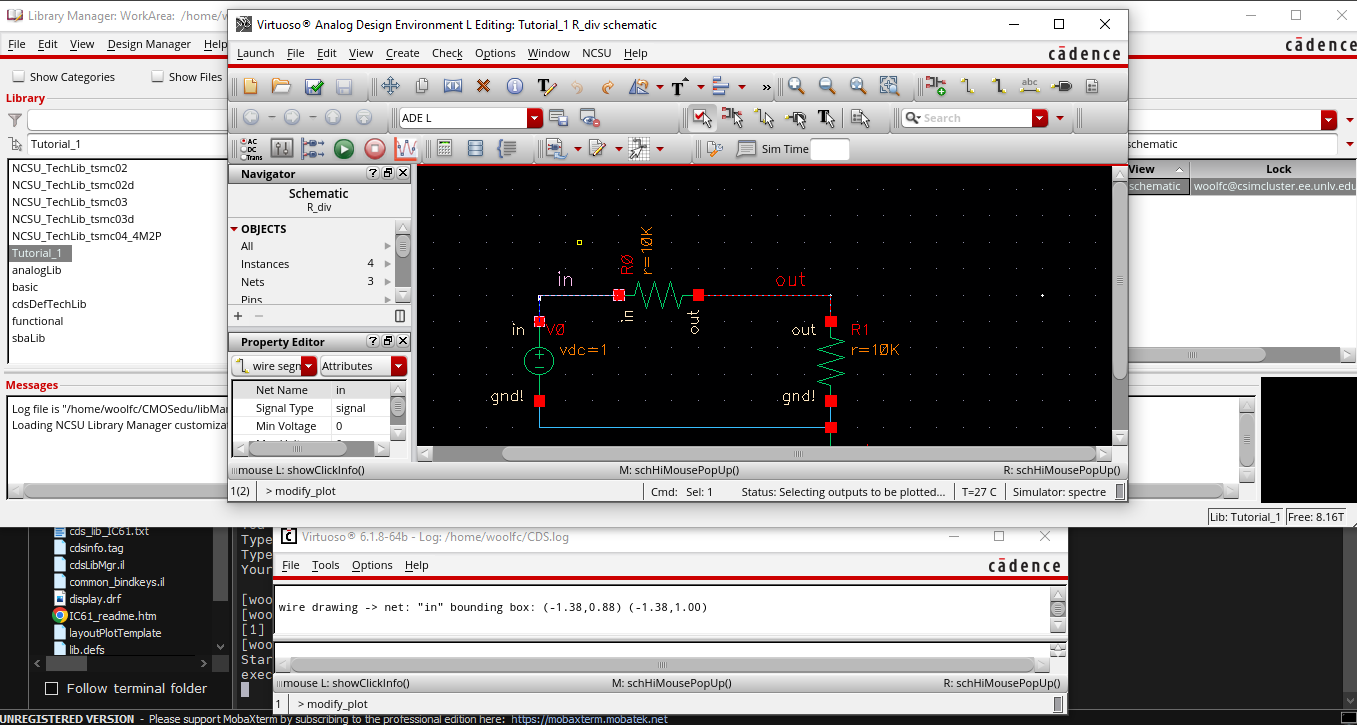Screen dimensions: 1357x725
Task: Click the schematic canvas horizontal scrollbar thumb
Action: click(x=797, y=454)
